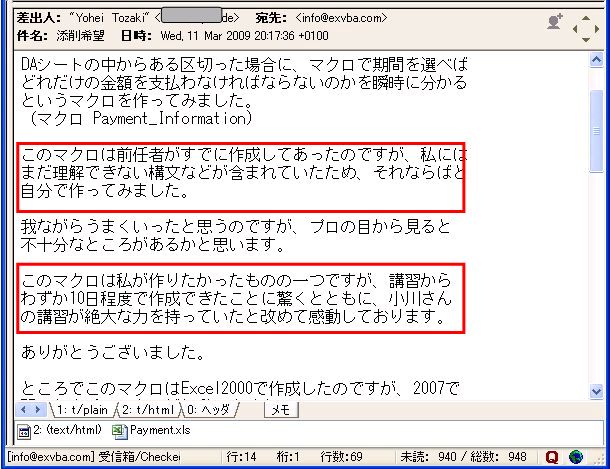The width and height of the screenshot is (610, 469).
Task: Click the up arrow of the navigation pad
Action: pos(586,18)
